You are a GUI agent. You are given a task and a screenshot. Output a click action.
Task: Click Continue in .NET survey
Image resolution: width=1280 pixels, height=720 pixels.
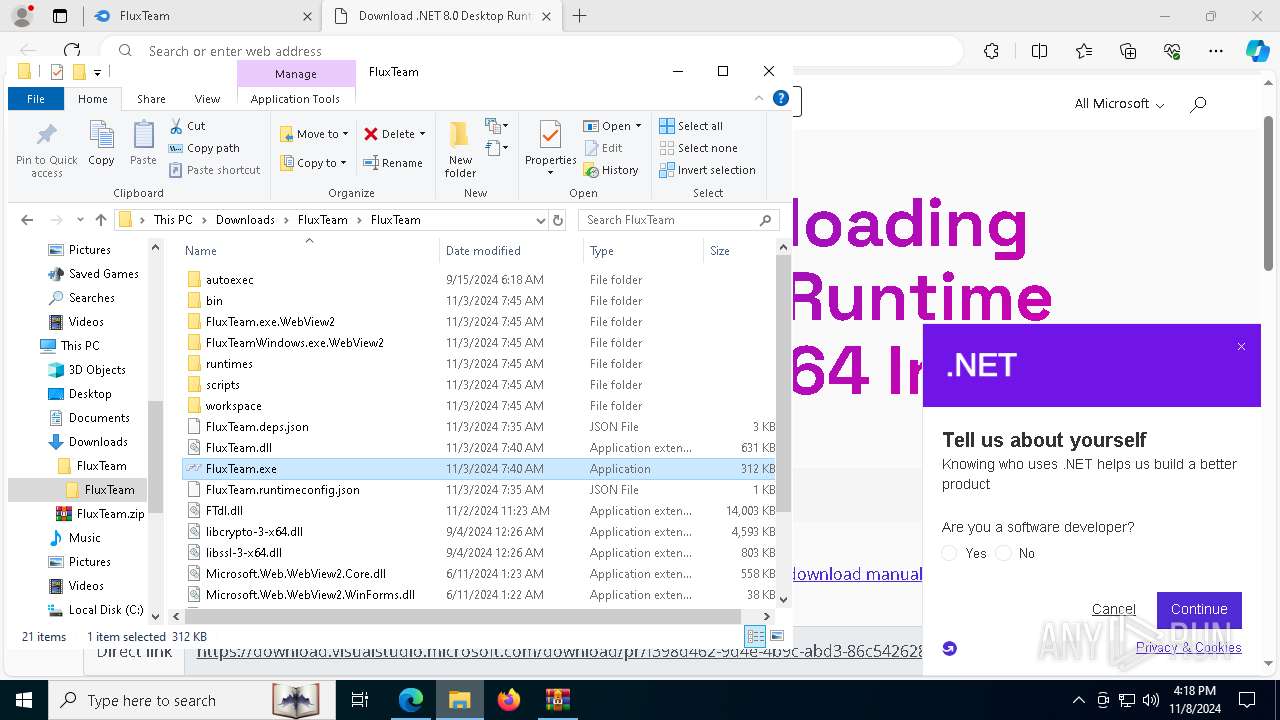(x=1199, y=609)
